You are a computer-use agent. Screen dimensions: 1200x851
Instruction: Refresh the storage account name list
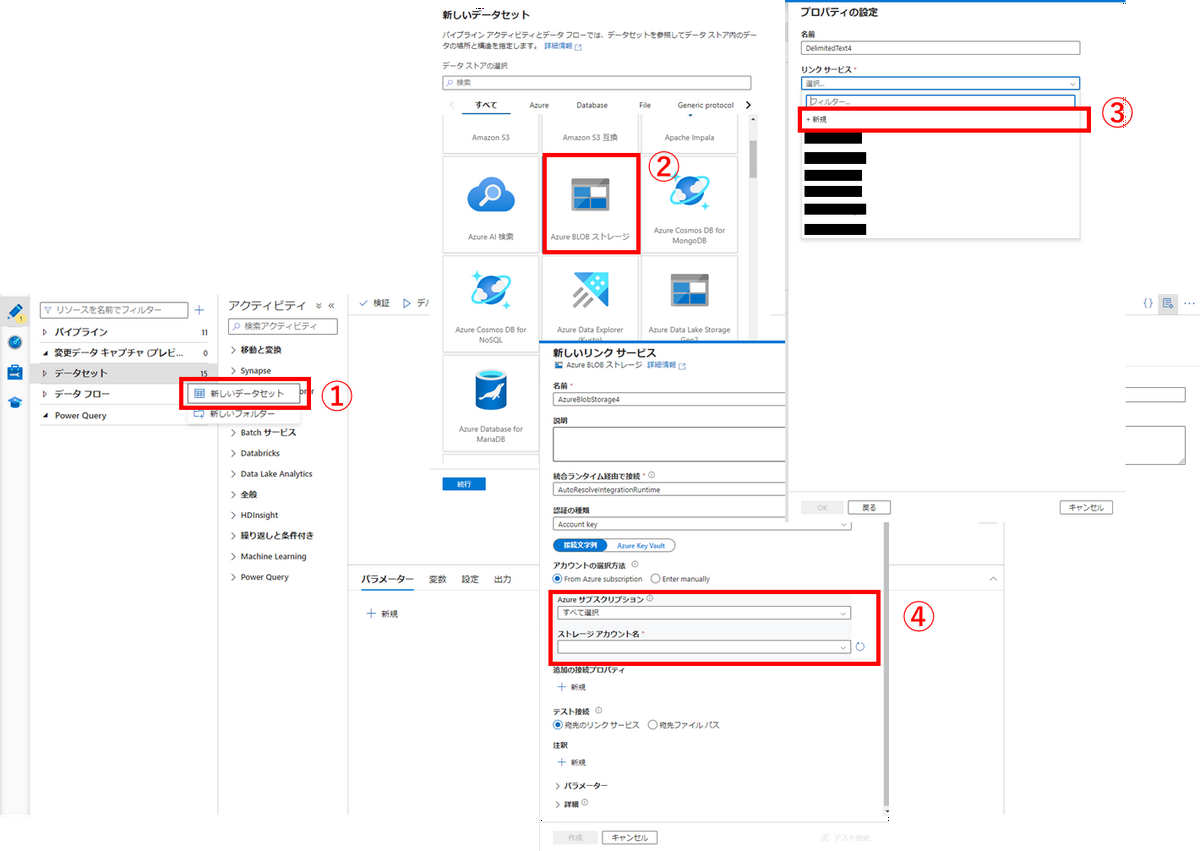tap(860, 647)
